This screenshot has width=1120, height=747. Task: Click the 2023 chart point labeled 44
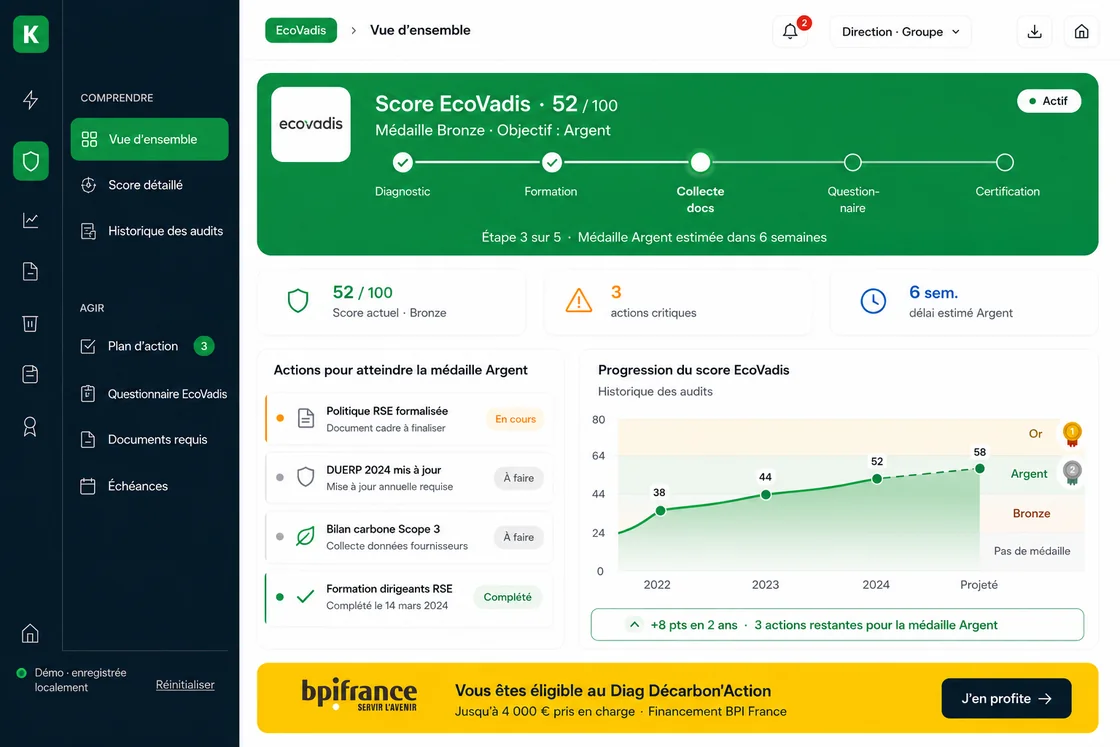(x=766, y=494)
